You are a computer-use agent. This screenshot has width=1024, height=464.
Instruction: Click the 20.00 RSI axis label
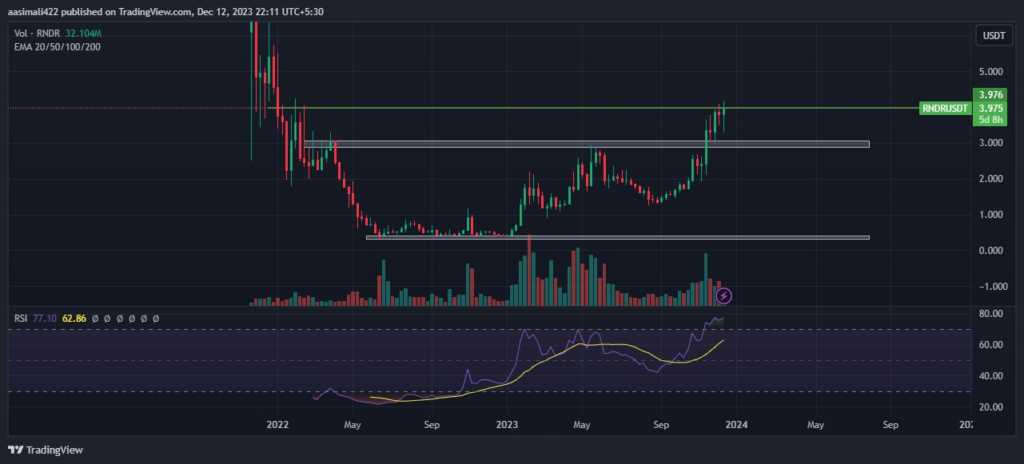[x=991, y=407]
